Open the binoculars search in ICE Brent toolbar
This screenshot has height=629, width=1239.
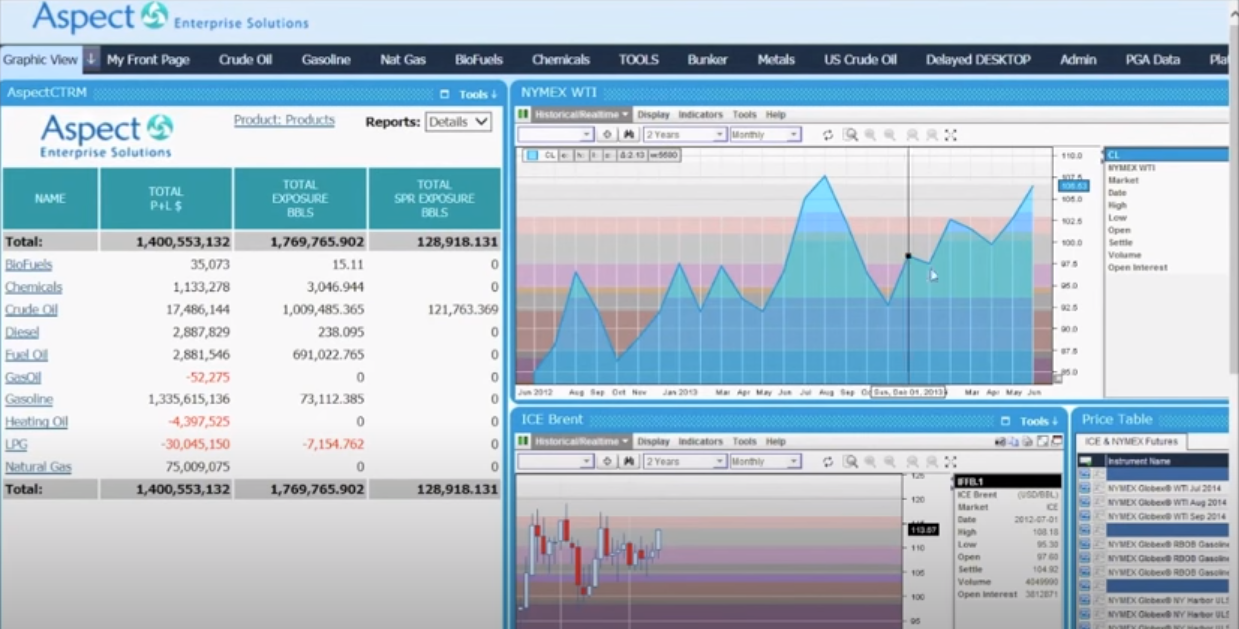tap(629, 461)
